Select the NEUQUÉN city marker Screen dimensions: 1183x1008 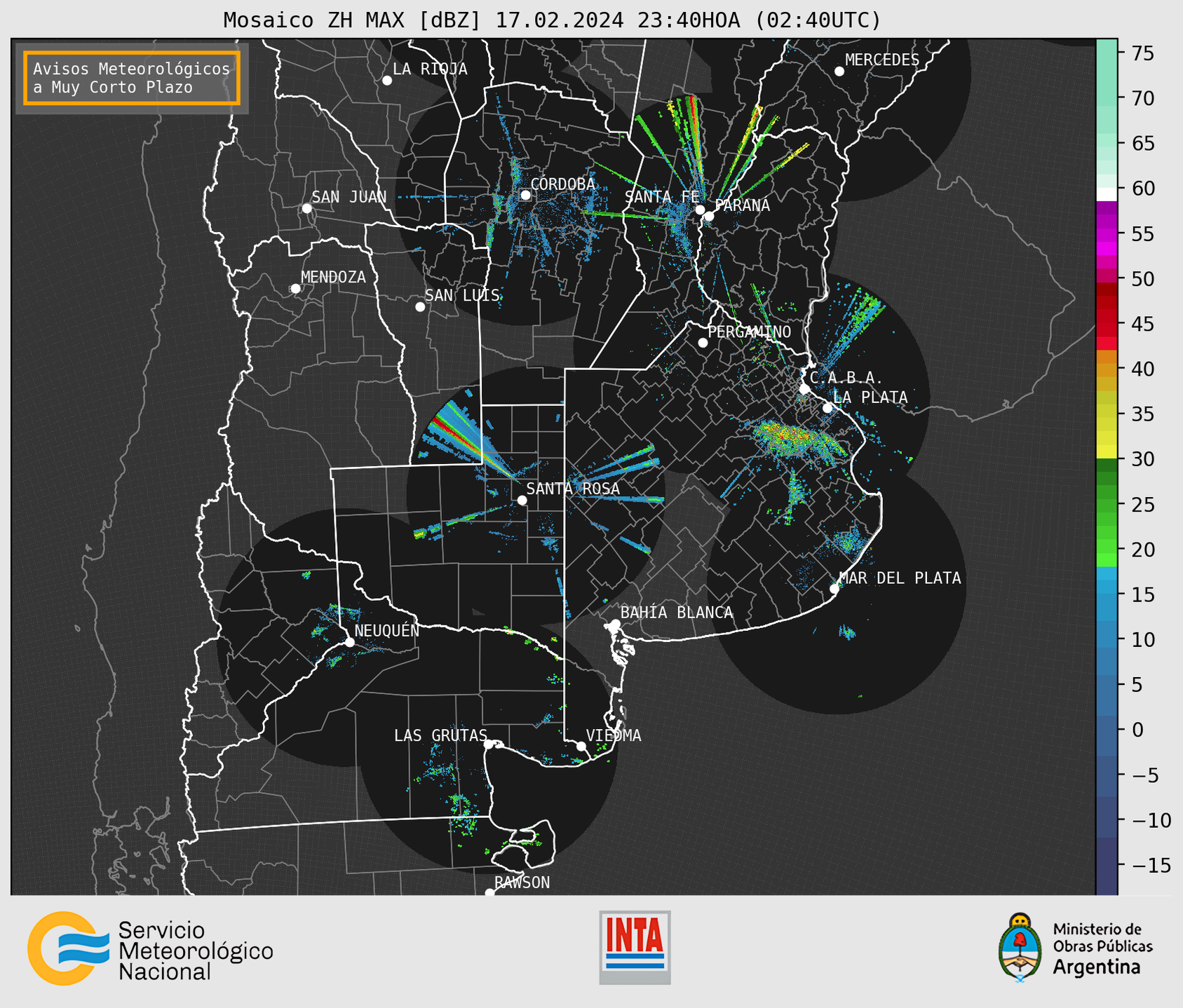pos(349,642)
